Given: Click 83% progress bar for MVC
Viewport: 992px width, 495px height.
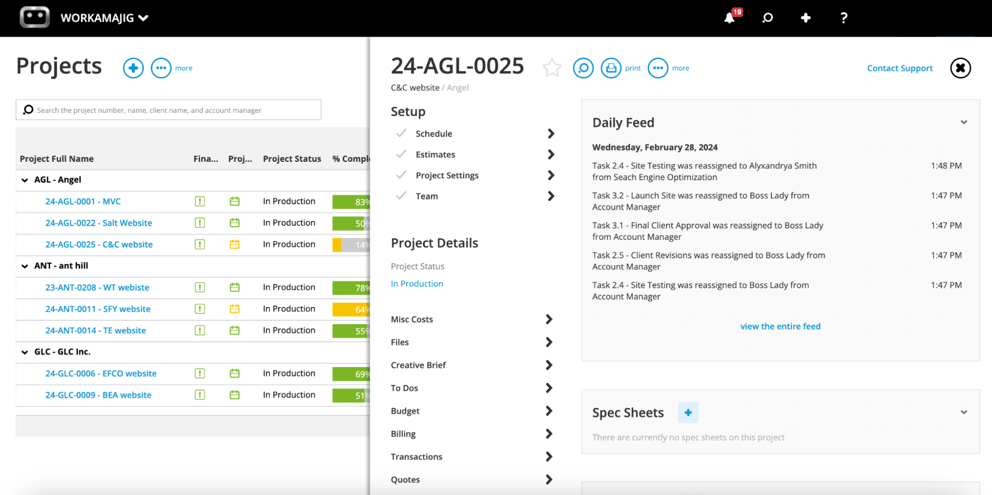Looking at the screenshot, I should click(x=351, y=202).
